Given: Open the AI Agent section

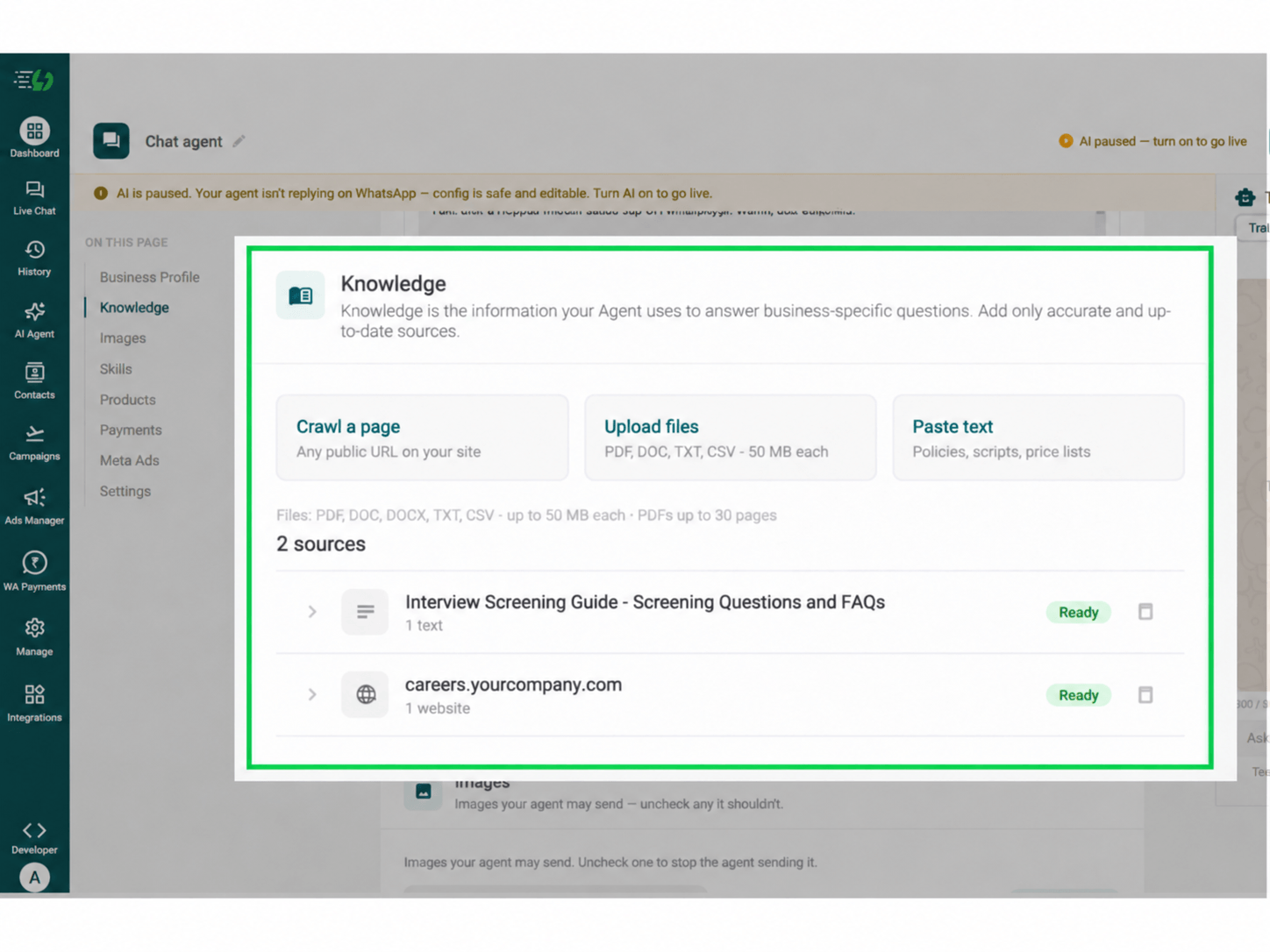Looking at the screenshot, I should pyautogui.click(x=34, y=320).
